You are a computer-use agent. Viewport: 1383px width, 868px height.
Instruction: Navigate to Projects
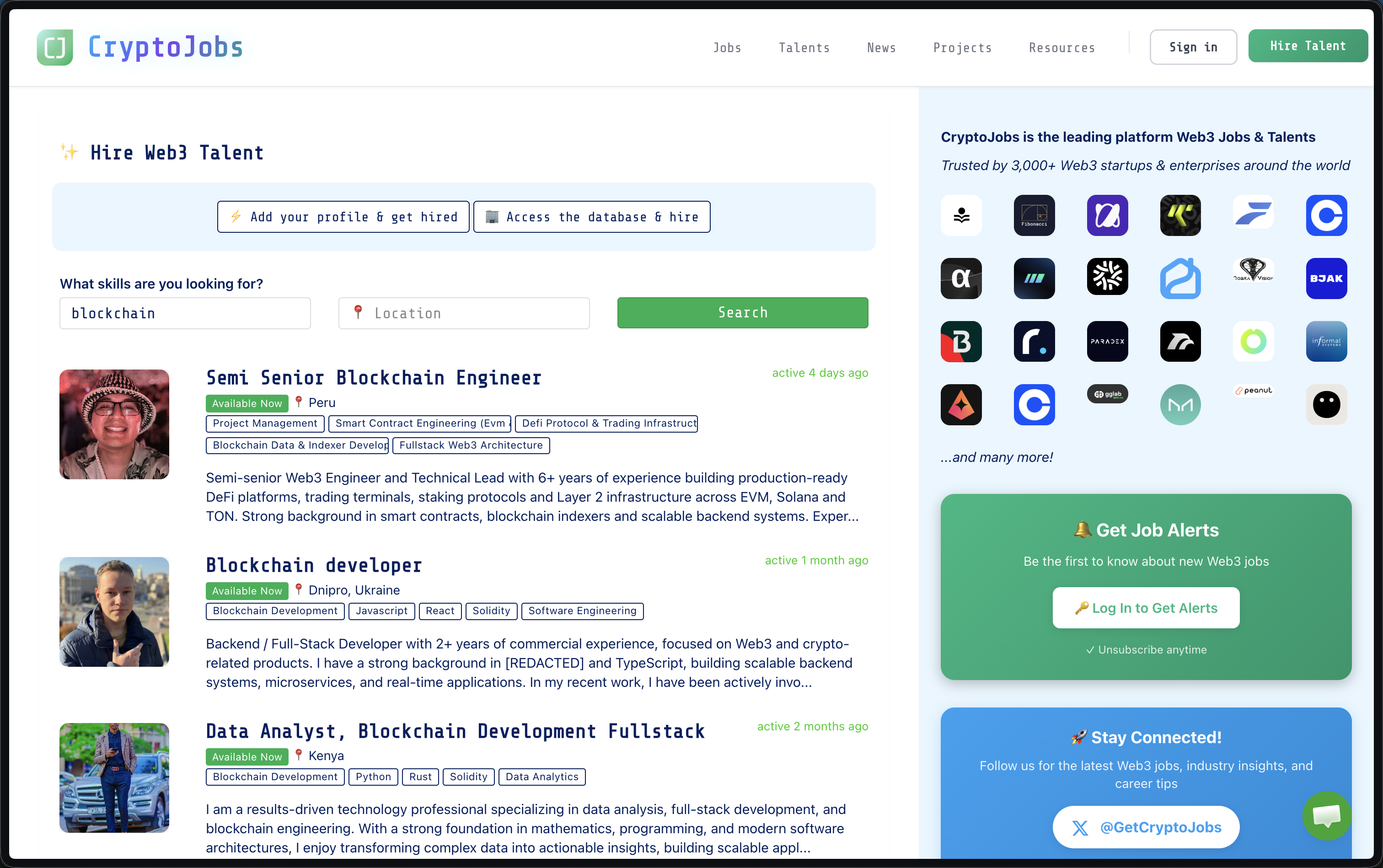click(x=962, y=48)
